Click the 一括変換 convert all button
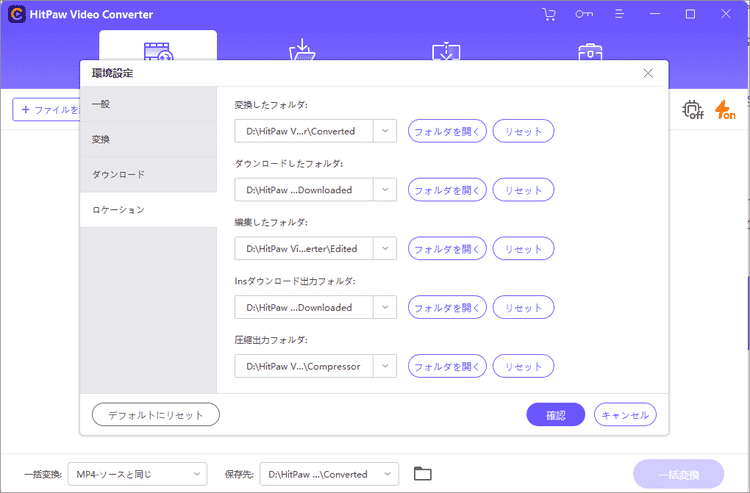 pos(678,474)
